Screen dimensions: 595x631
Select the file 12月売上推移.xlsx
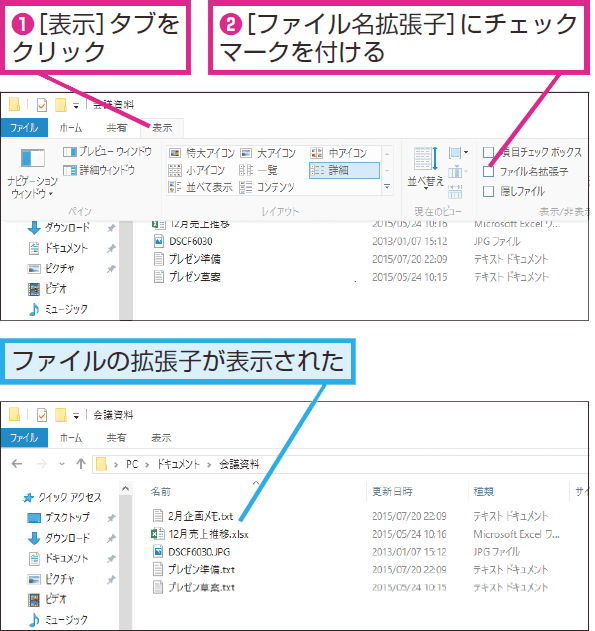tap(200, 534)
